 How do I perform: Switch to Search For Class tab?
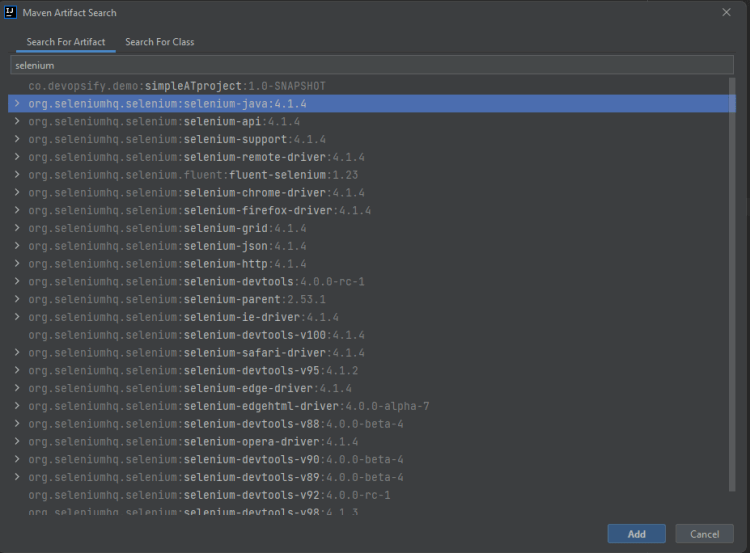pyautogui.click(x=160, y=42)
